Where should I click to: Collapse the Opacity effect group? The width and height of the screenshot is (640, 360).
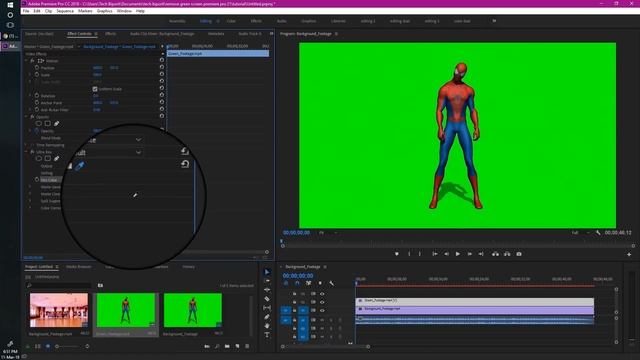tap(27, 117)
